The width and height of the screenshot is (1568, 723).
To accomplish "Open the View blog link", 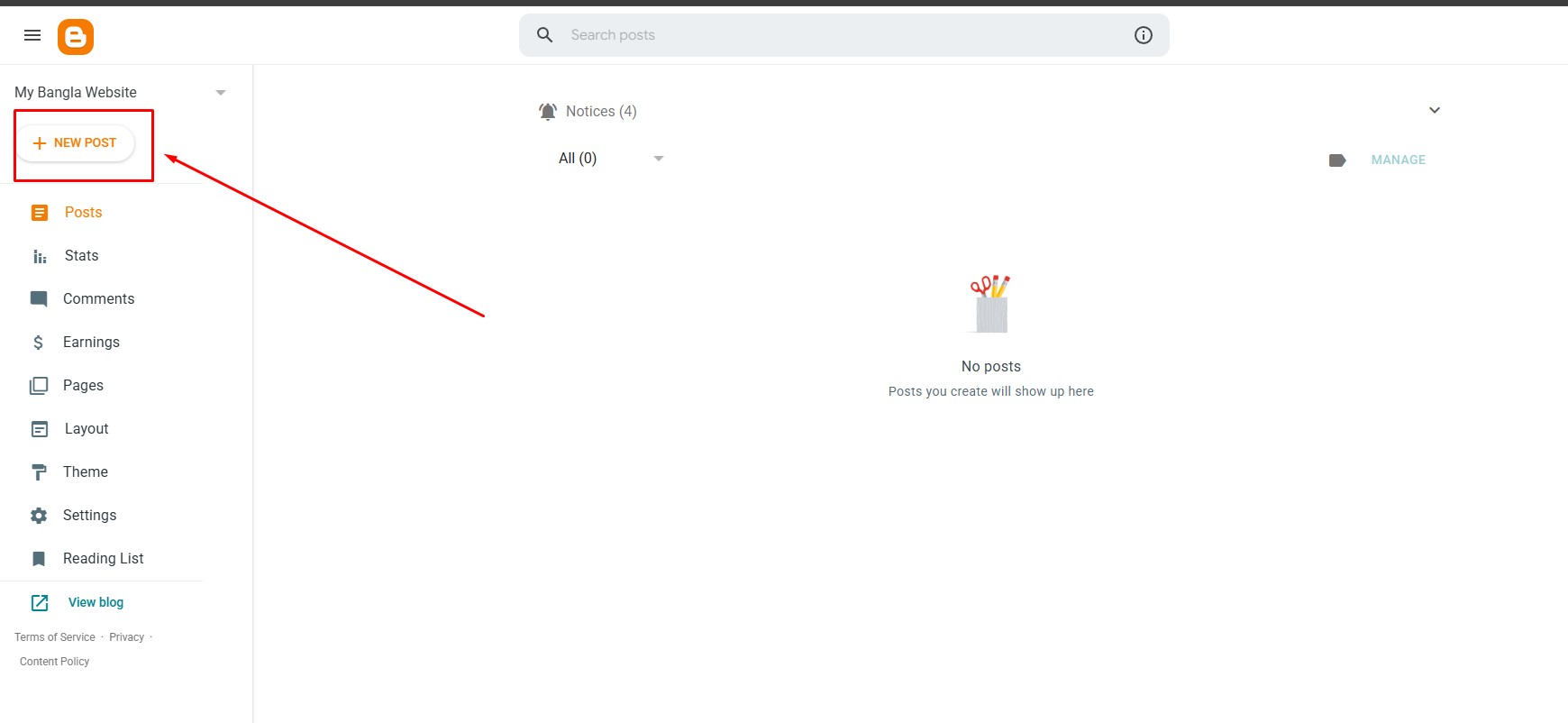I will pos(96,602).
